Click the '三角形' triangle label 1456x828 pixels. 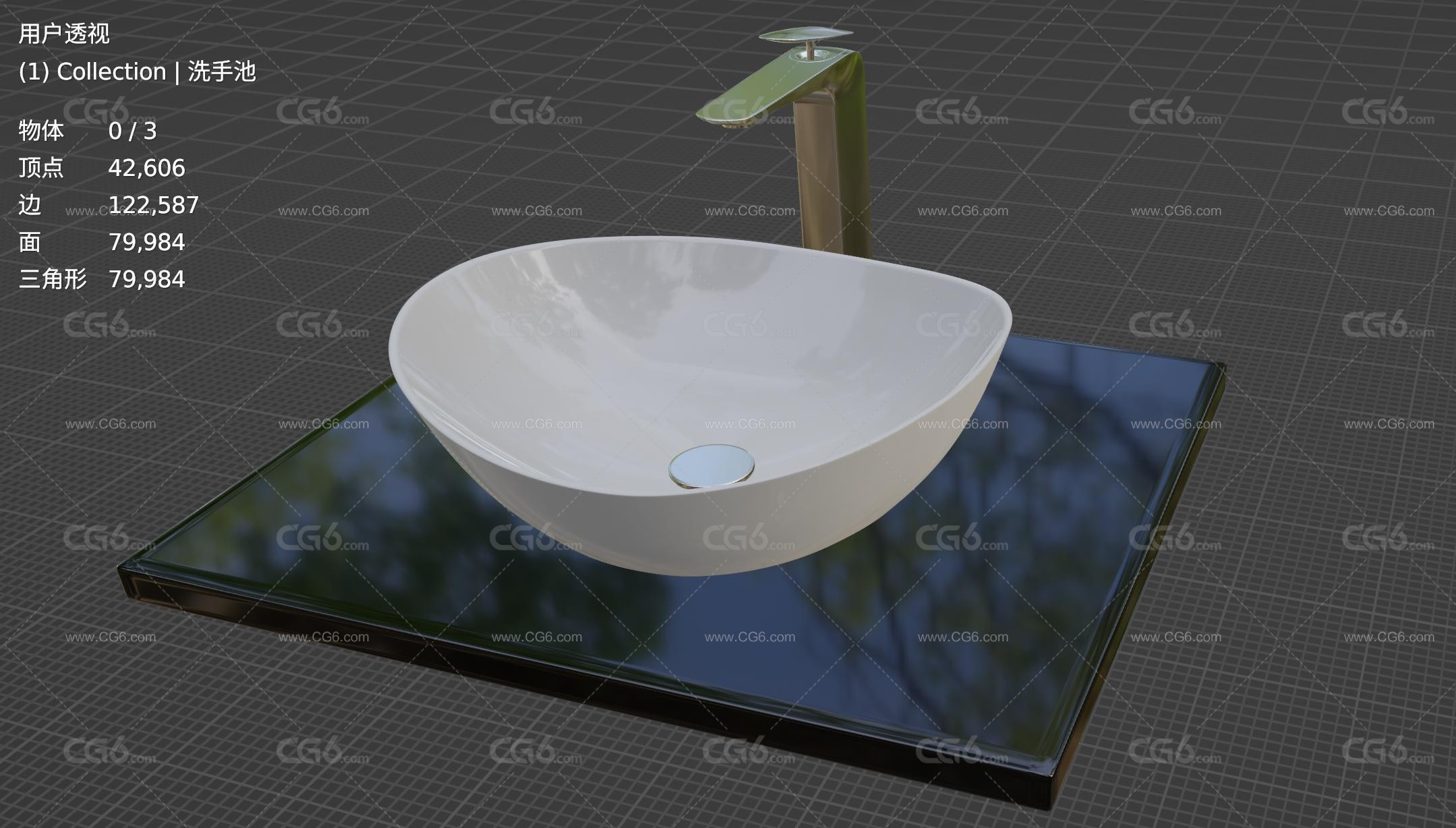[53, 279]
